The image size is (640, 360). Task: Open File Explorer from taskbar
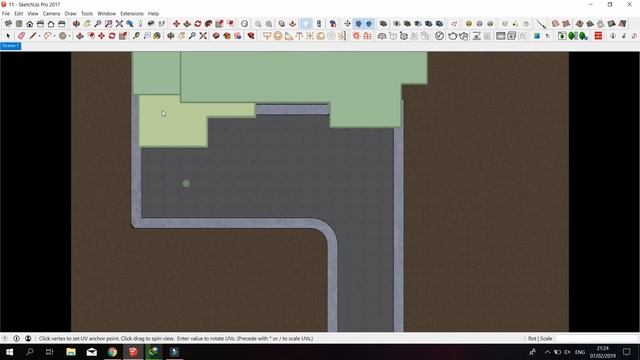(x=71, y=352)
